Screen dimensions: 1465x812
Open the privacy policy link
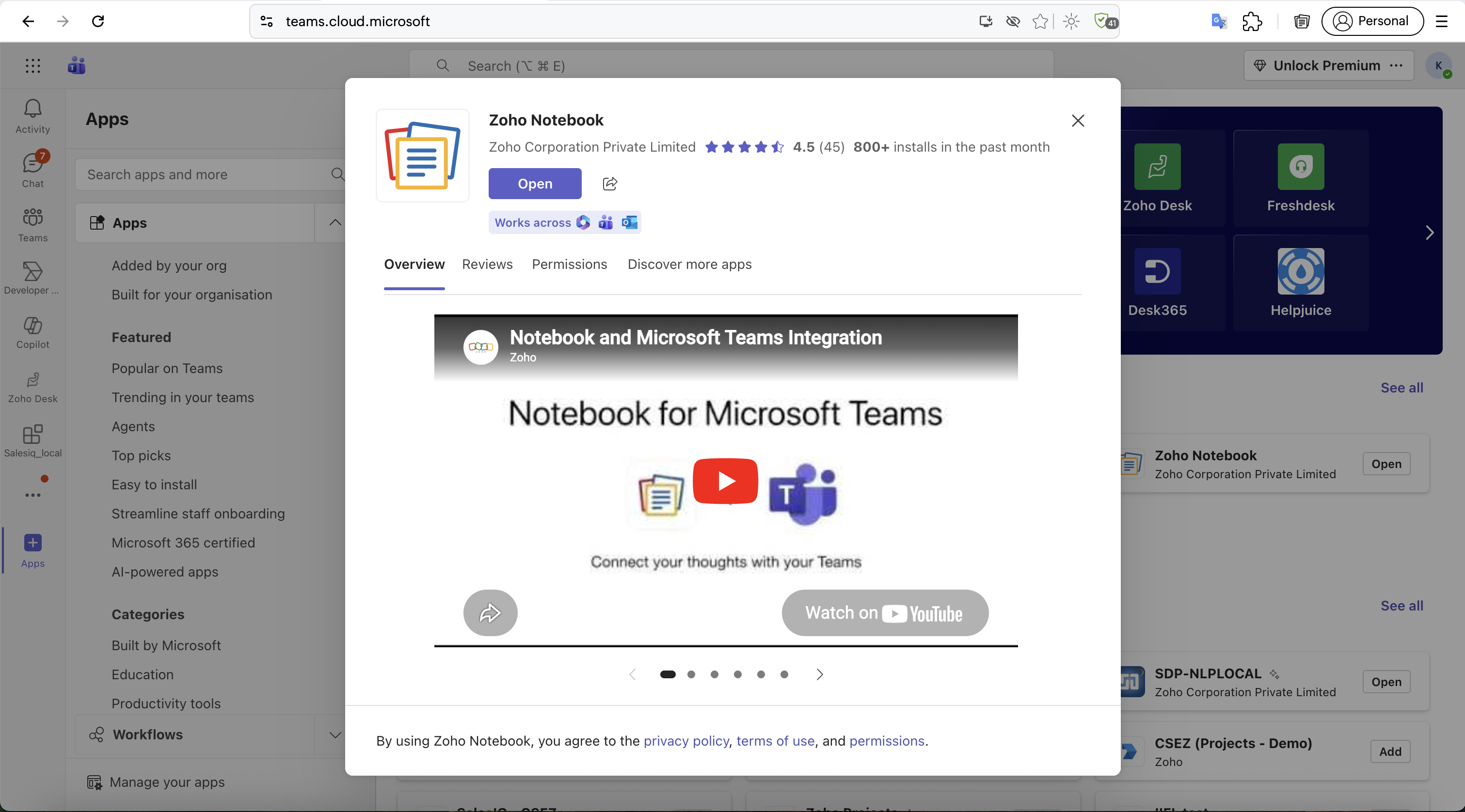(x=686, y=740)
